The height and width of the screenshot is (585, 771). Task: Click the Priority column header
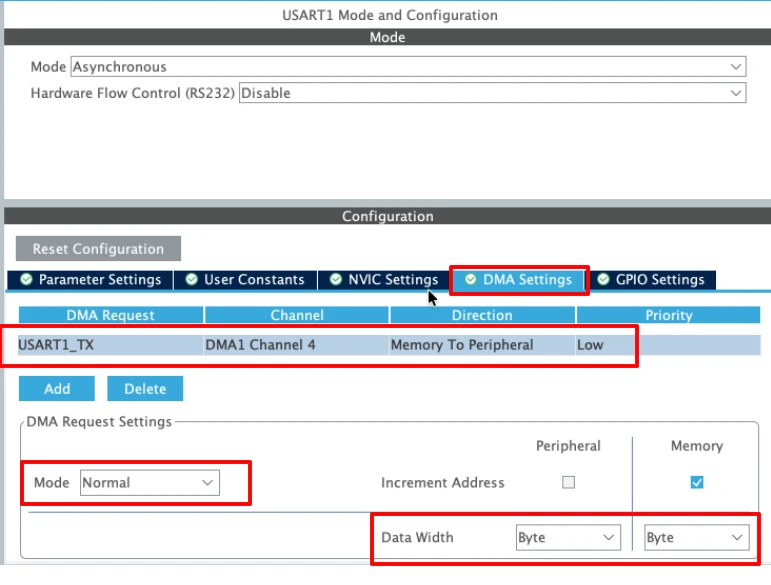pos(668,315)
